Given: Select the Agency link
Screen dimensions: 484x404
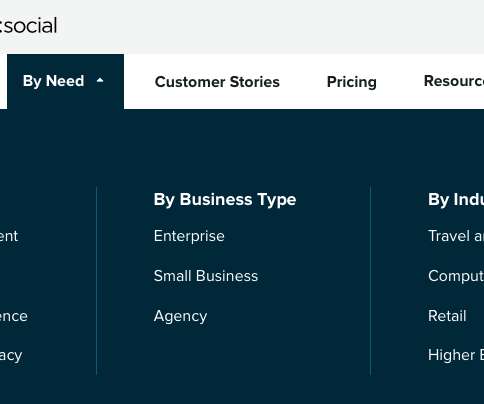Looking at the screenshot, I should click(x=180, y=316).
